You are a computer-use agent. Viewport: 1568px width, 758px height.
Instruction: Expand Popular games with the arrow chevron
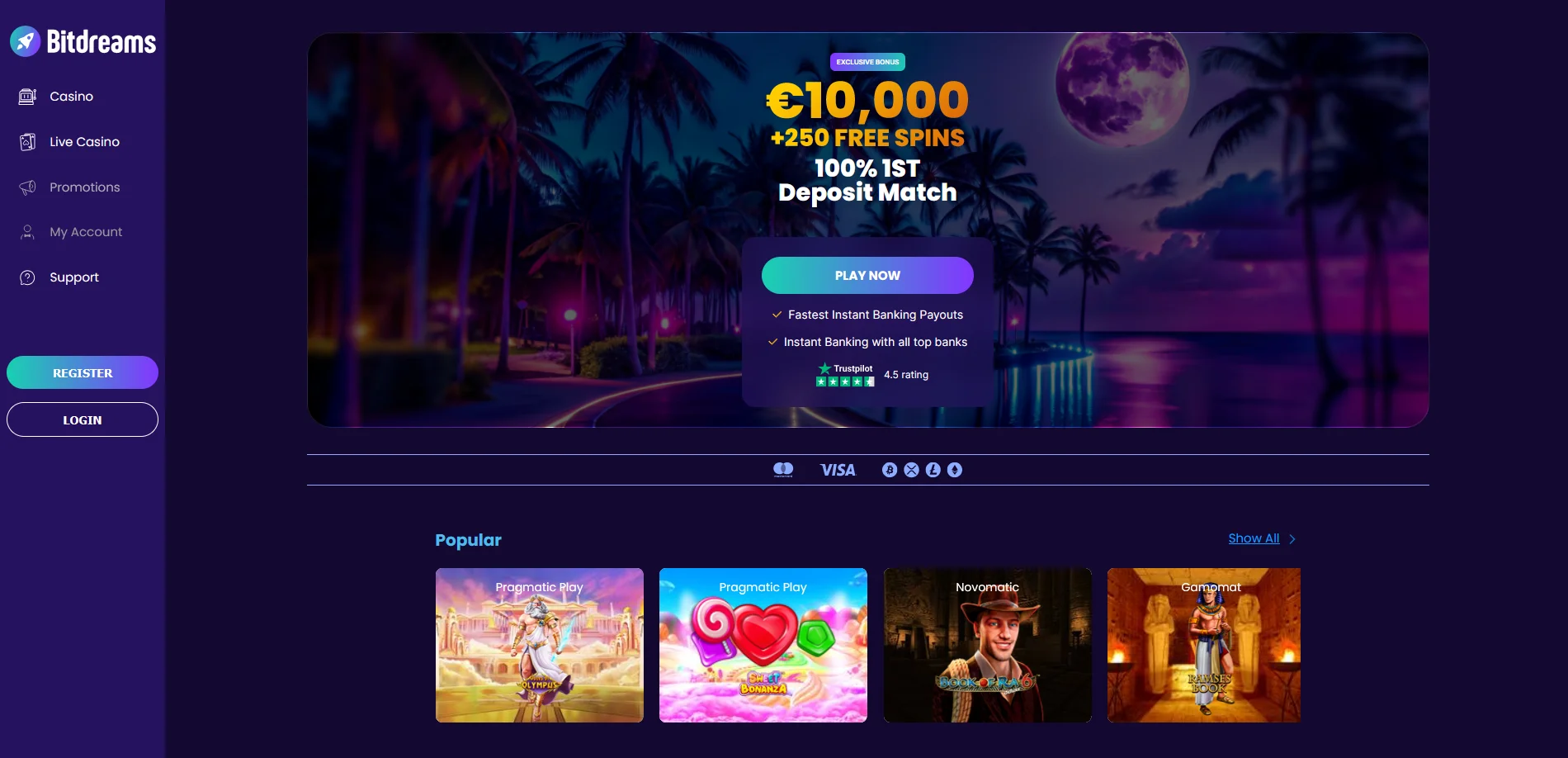[x=1292, y=539]
